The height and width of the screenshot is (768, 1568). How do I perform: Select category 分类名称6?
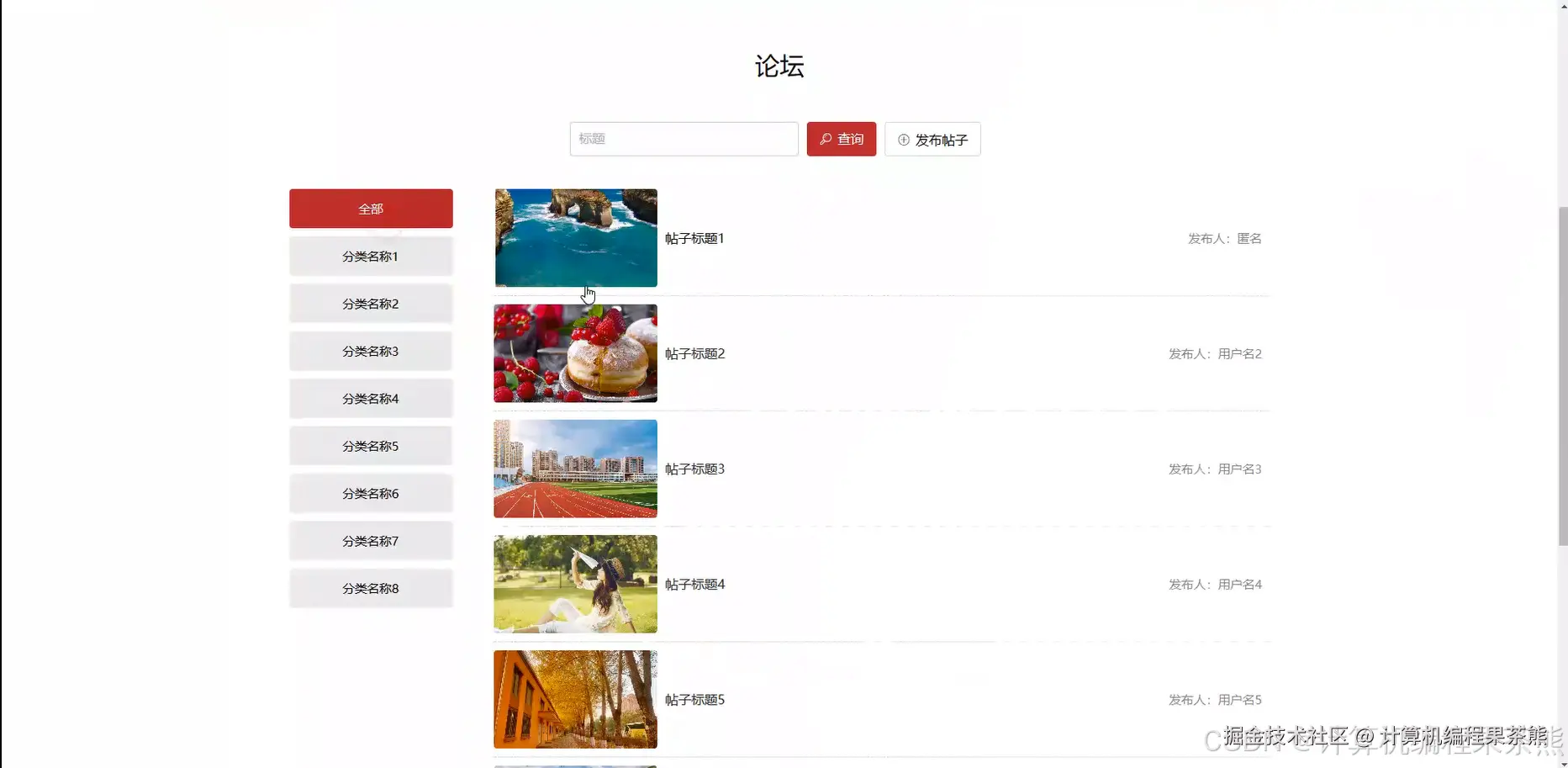[x=371, y=493]
